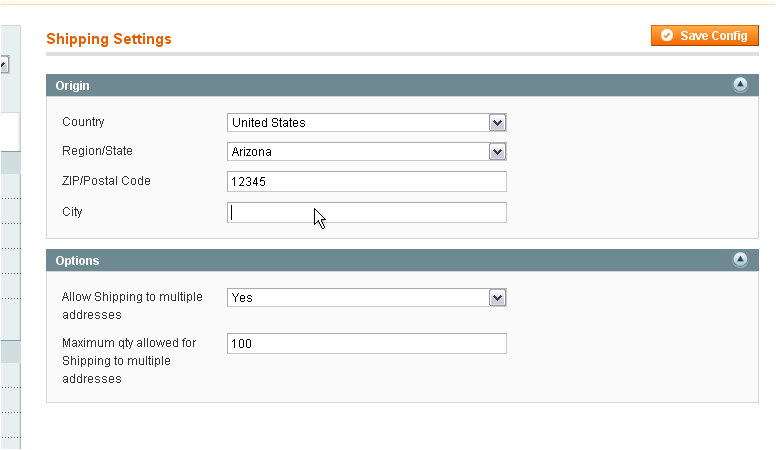Screen dimensions: 776x450
Task: Click the Shipping Settings page heading
Action: (x=109, y=39)
